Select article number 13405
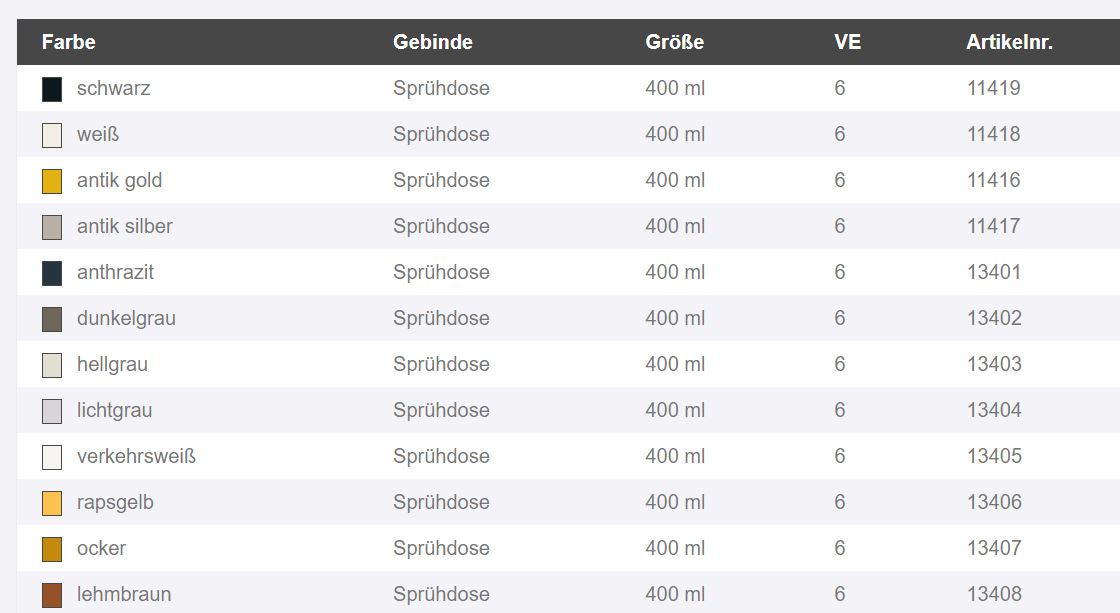 pos(994,456)
